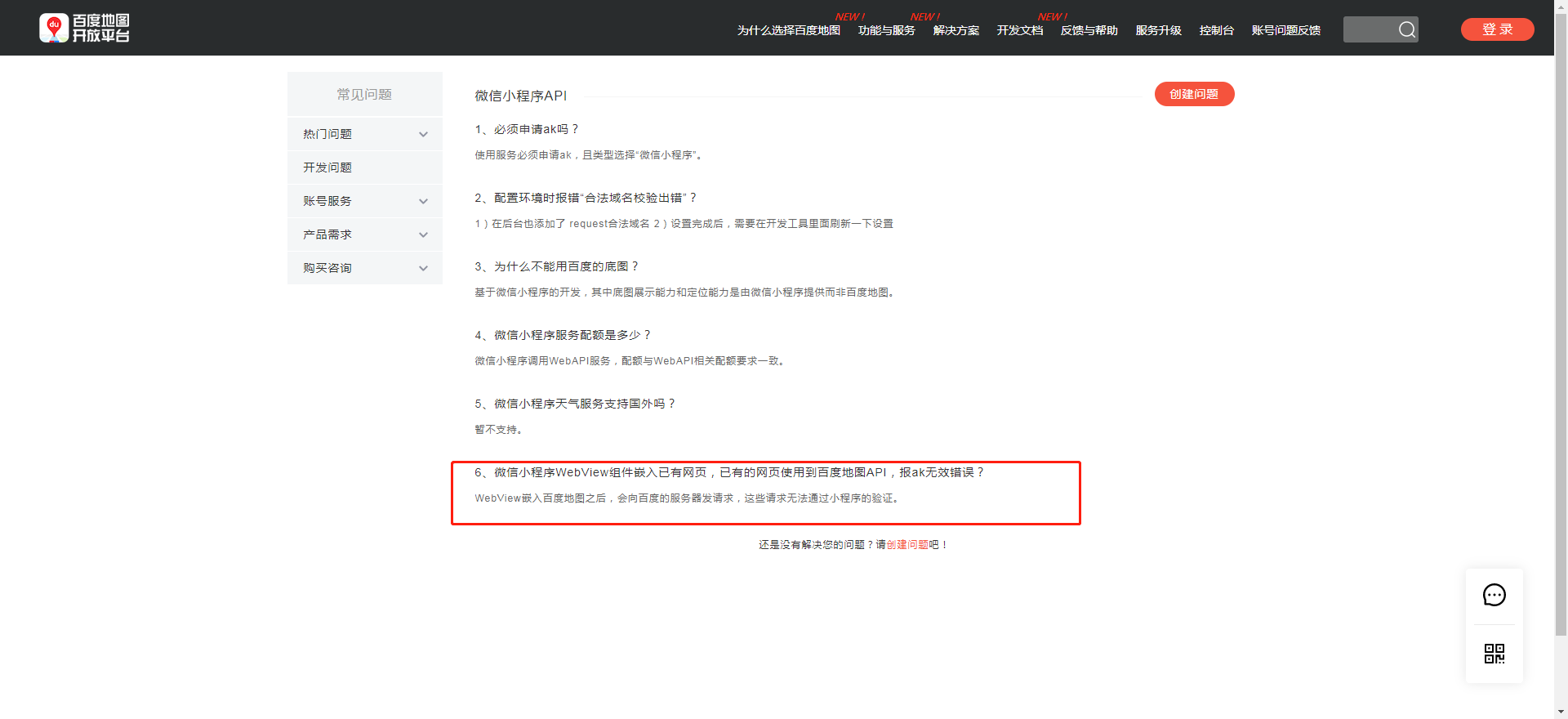
Task: Click the scrollbar up arrow
Action: tap(1561, 7)
